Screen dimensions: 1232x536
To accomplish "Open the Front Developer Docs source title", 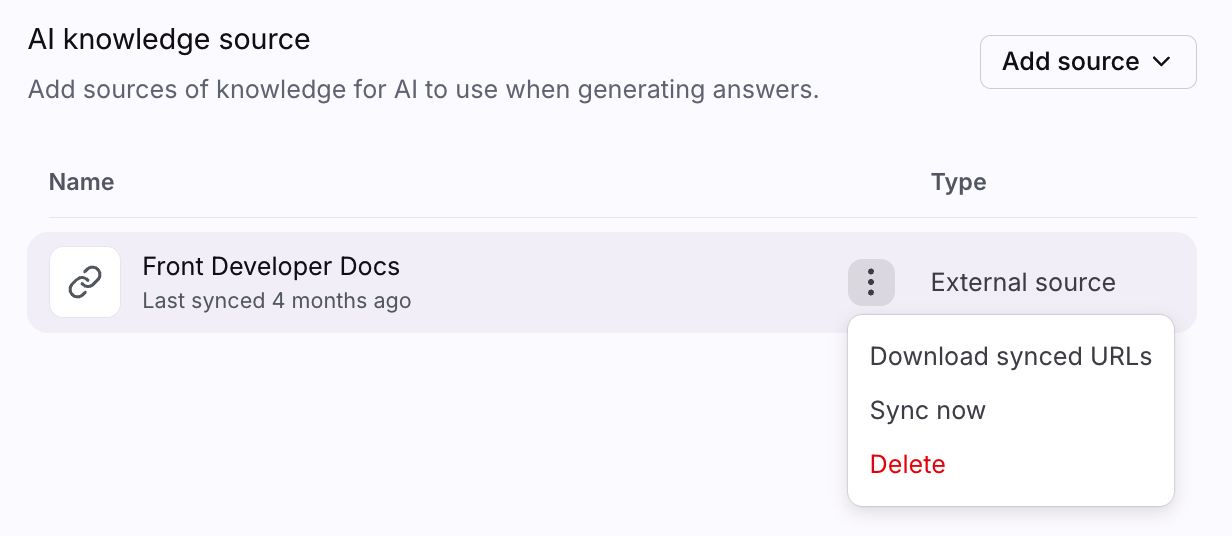I will 271,267.
